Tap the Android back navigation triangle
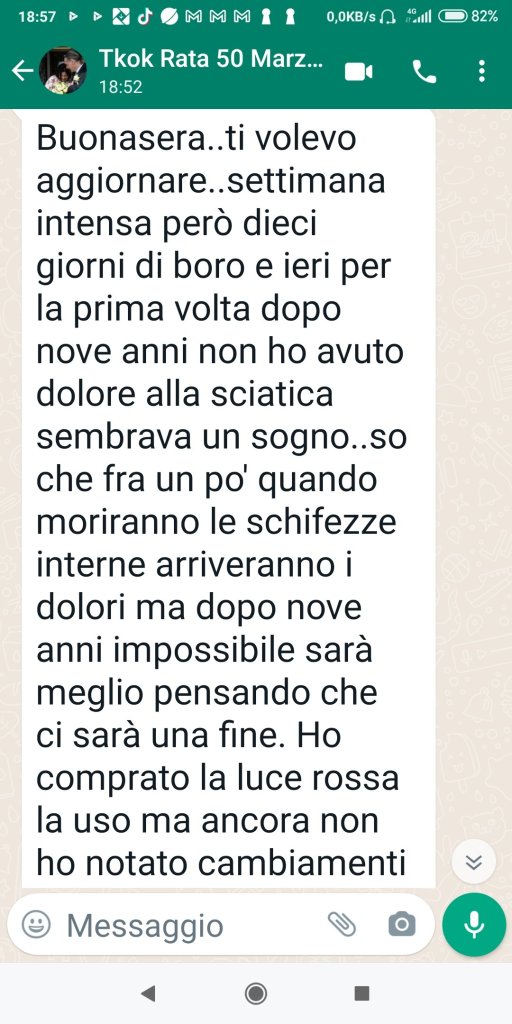Screen dimensions: 512x1024 click(148, 994)
